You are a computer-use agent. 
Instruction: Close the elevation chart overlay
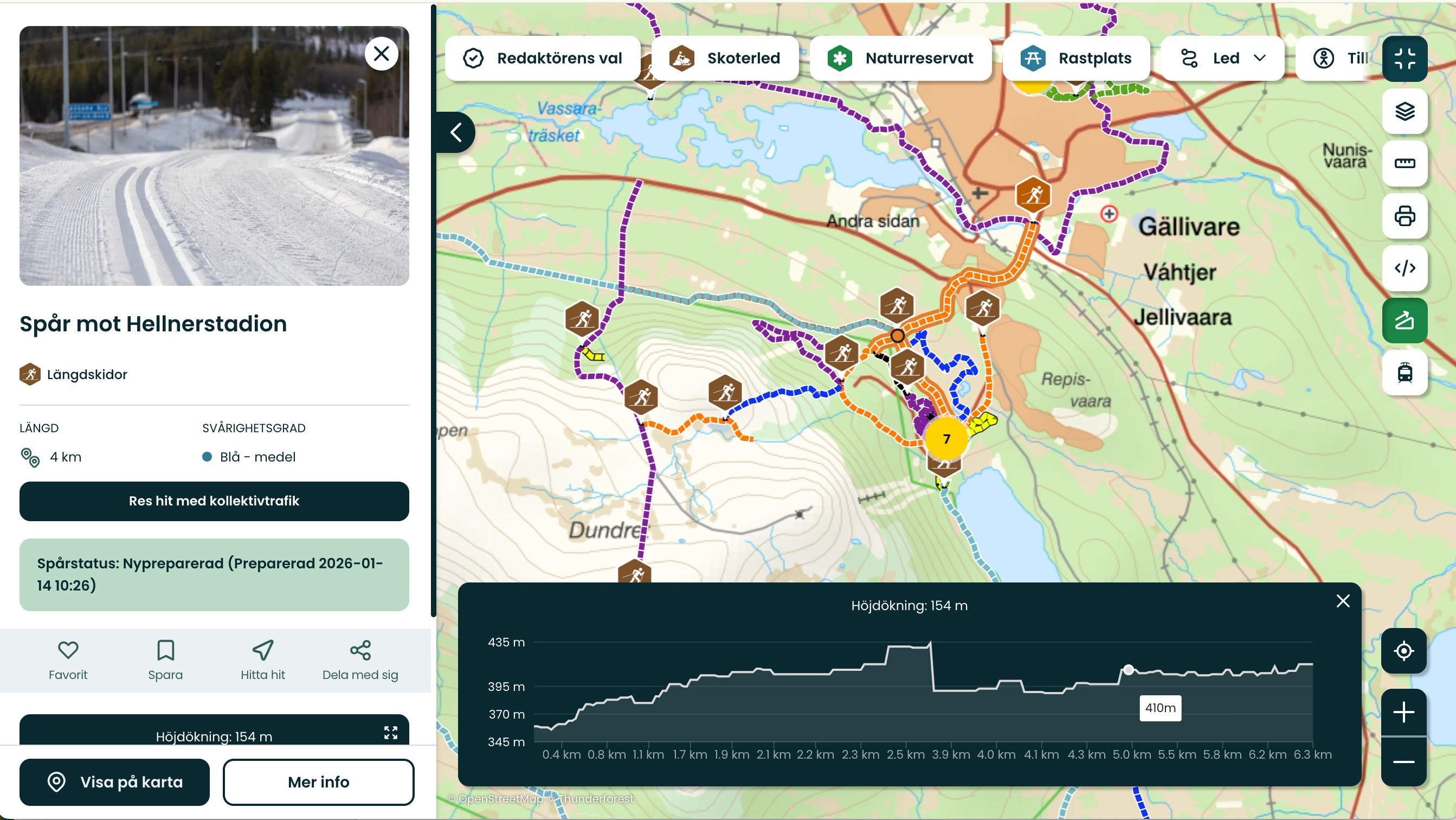pos(1343,601)
